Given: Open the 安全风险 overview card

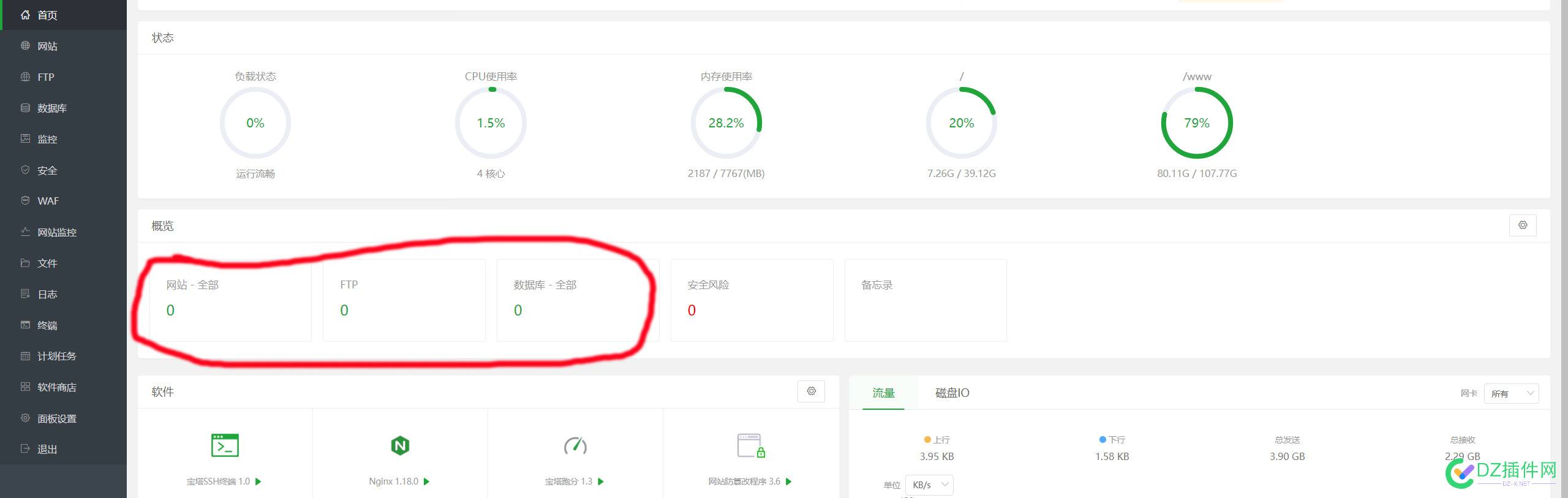Looking at the screenshot, I should (752, 300).
